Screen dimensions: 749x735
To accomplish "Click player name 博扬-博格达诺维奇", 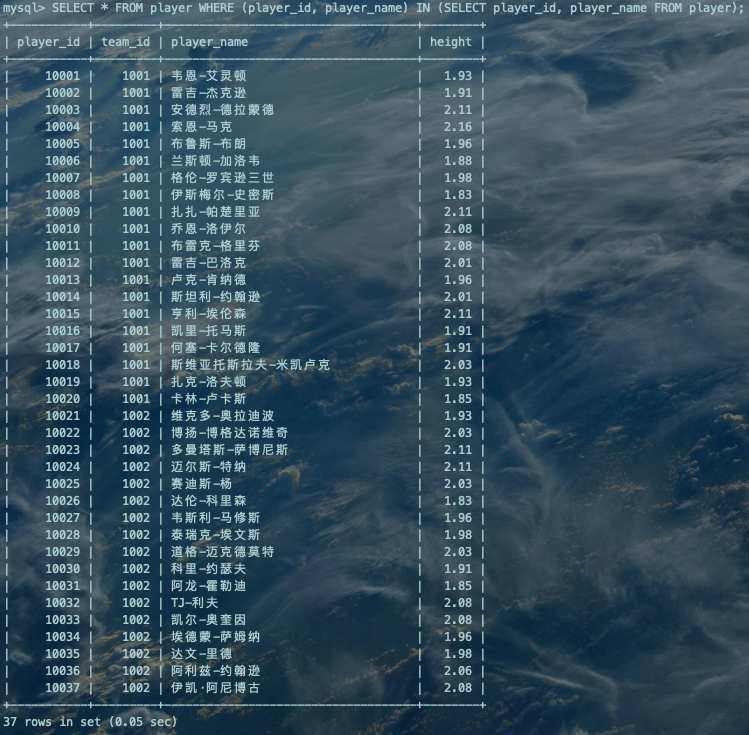I will pyautogui.click(x=229, y=433).
